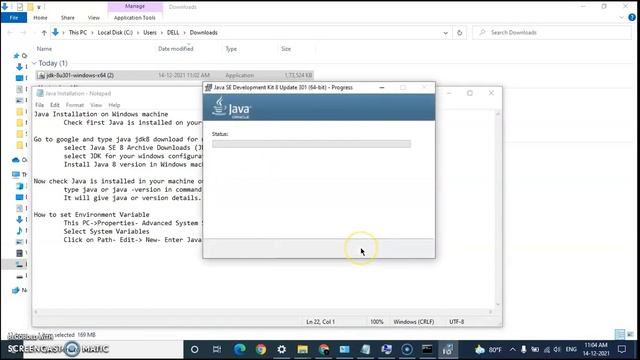Image resolution: width=640 pixels, height=360 pixels.
Task: Click the microphone icon in system tray
Action: tap(524, 349)
